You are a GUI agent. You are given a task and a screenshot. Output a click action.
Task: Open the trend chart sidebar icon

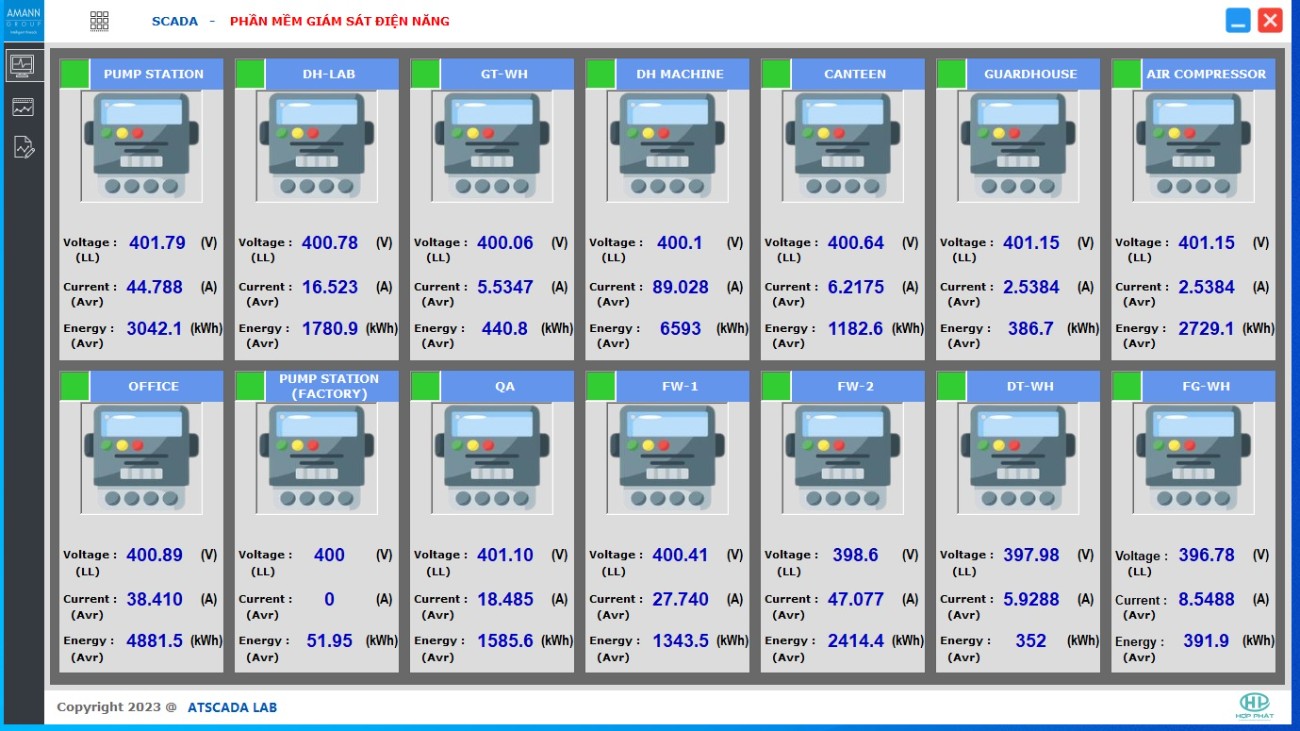22,107
